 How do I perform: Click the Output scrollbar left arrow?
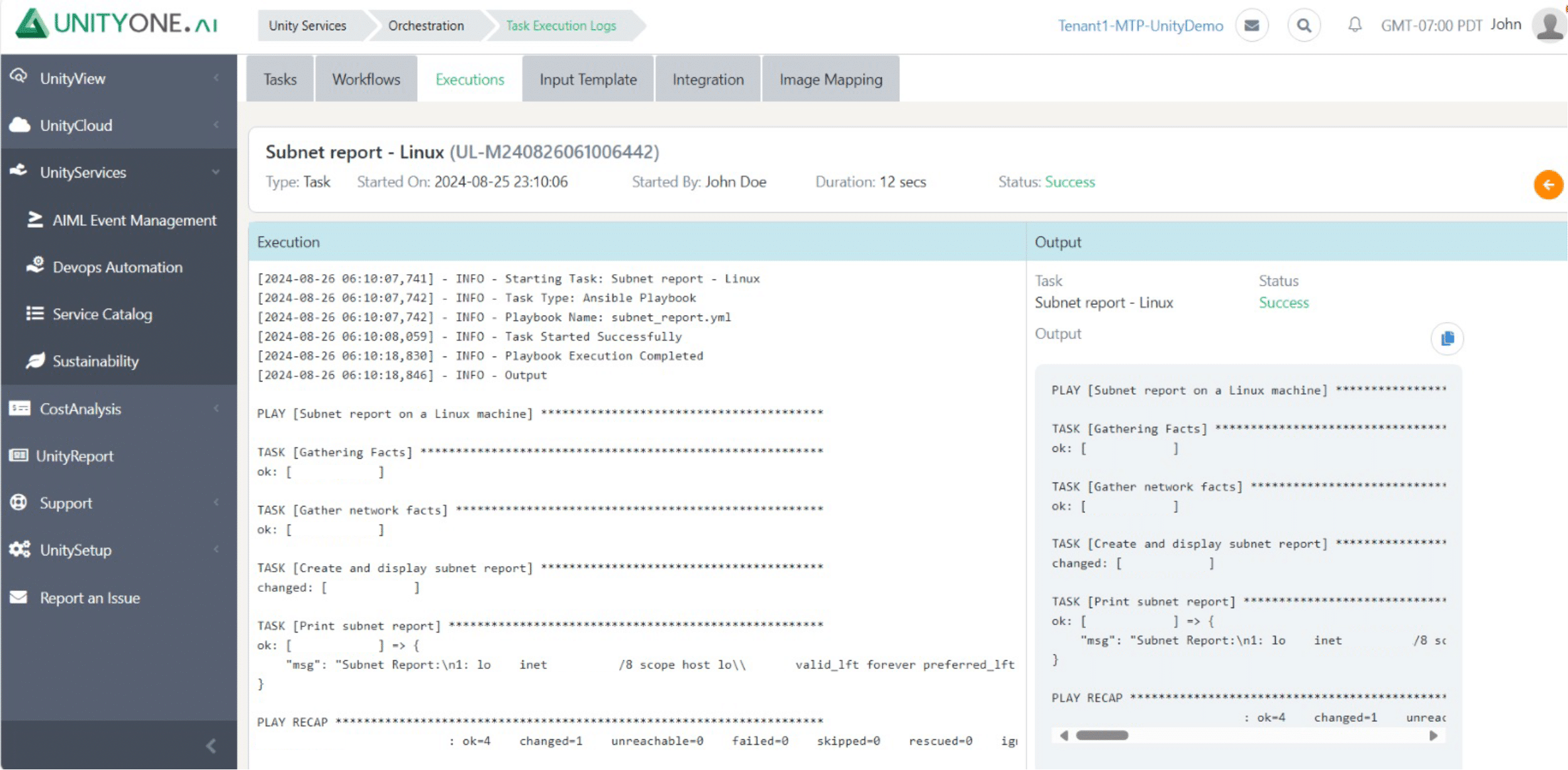click(x=1064, y=735)
